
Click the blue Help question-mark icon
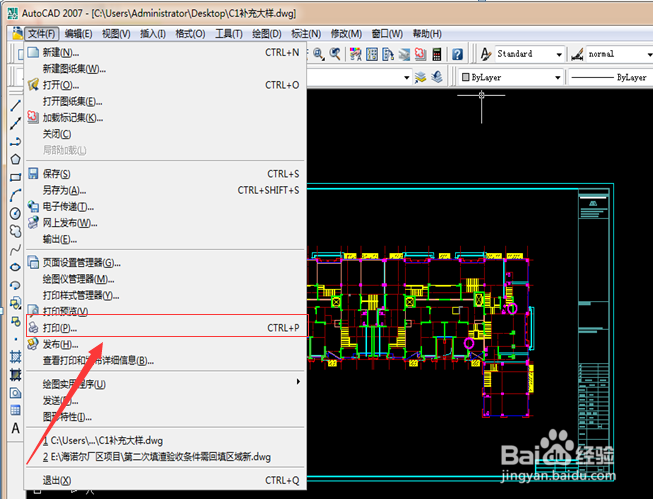click(457, 54)
